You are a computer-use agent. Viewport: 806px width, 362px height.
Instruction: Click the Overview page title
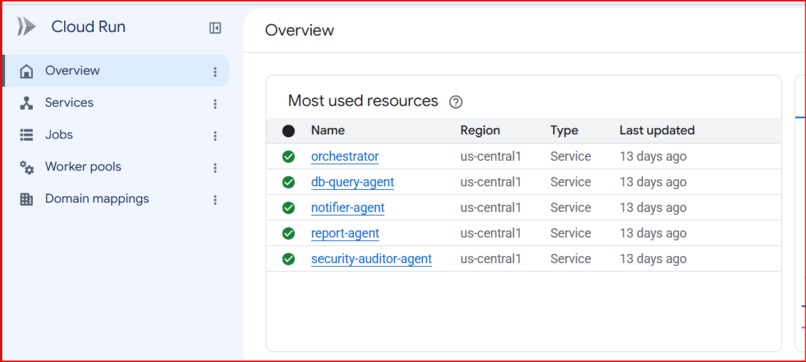tap(299, 30)
